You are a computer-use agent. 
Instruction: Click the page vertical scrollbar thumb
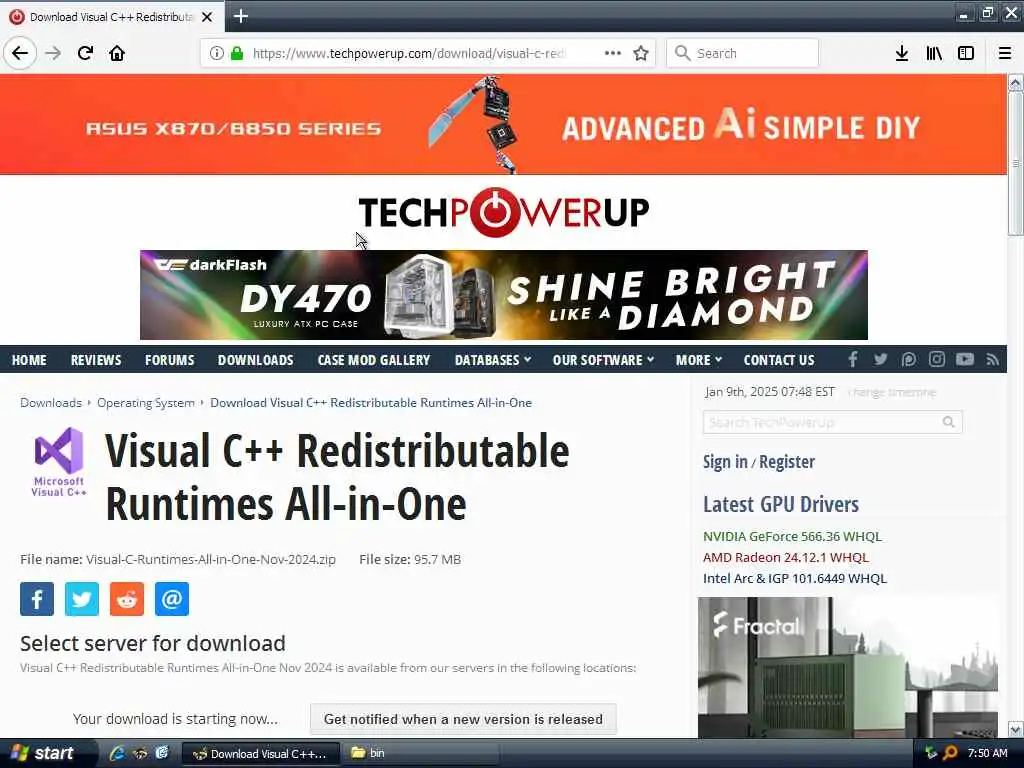[x=1015, y=163]
